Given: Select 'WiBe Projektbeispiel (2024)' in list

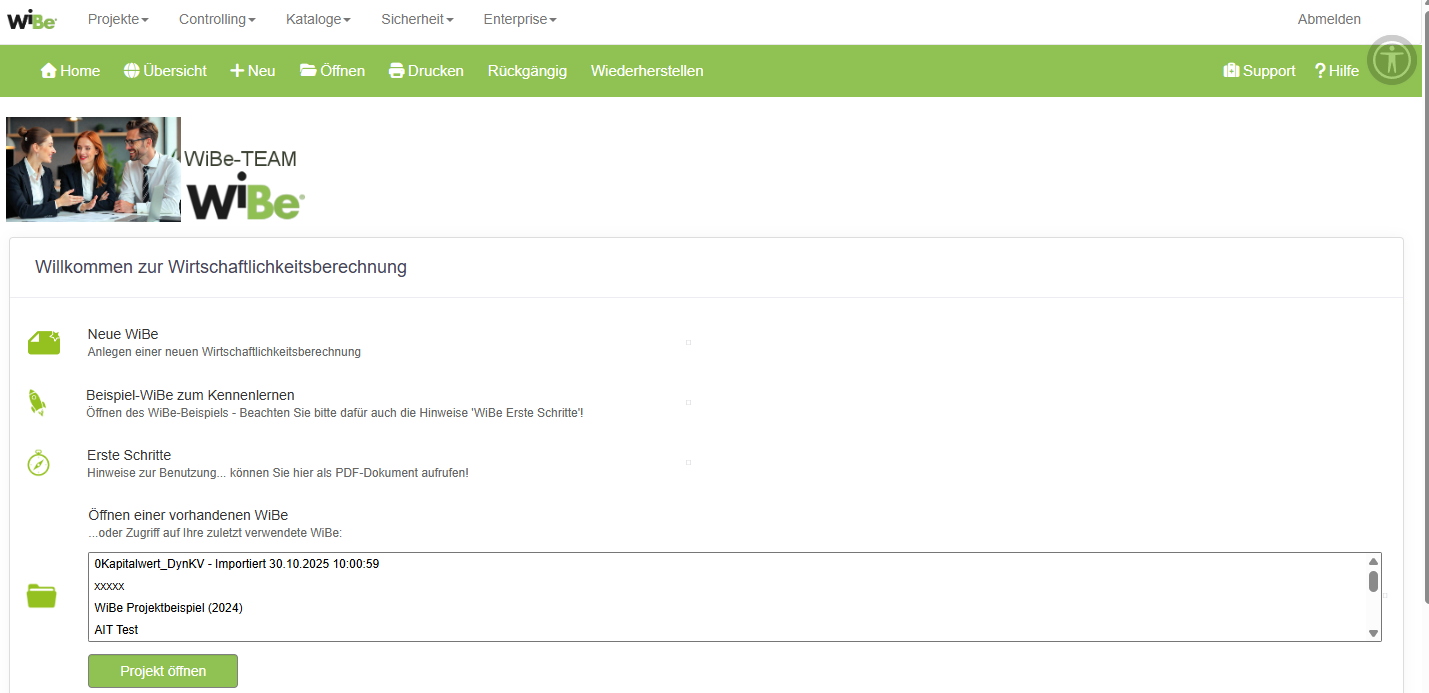Looking at the screenshot, I should (x=169, y=608).
